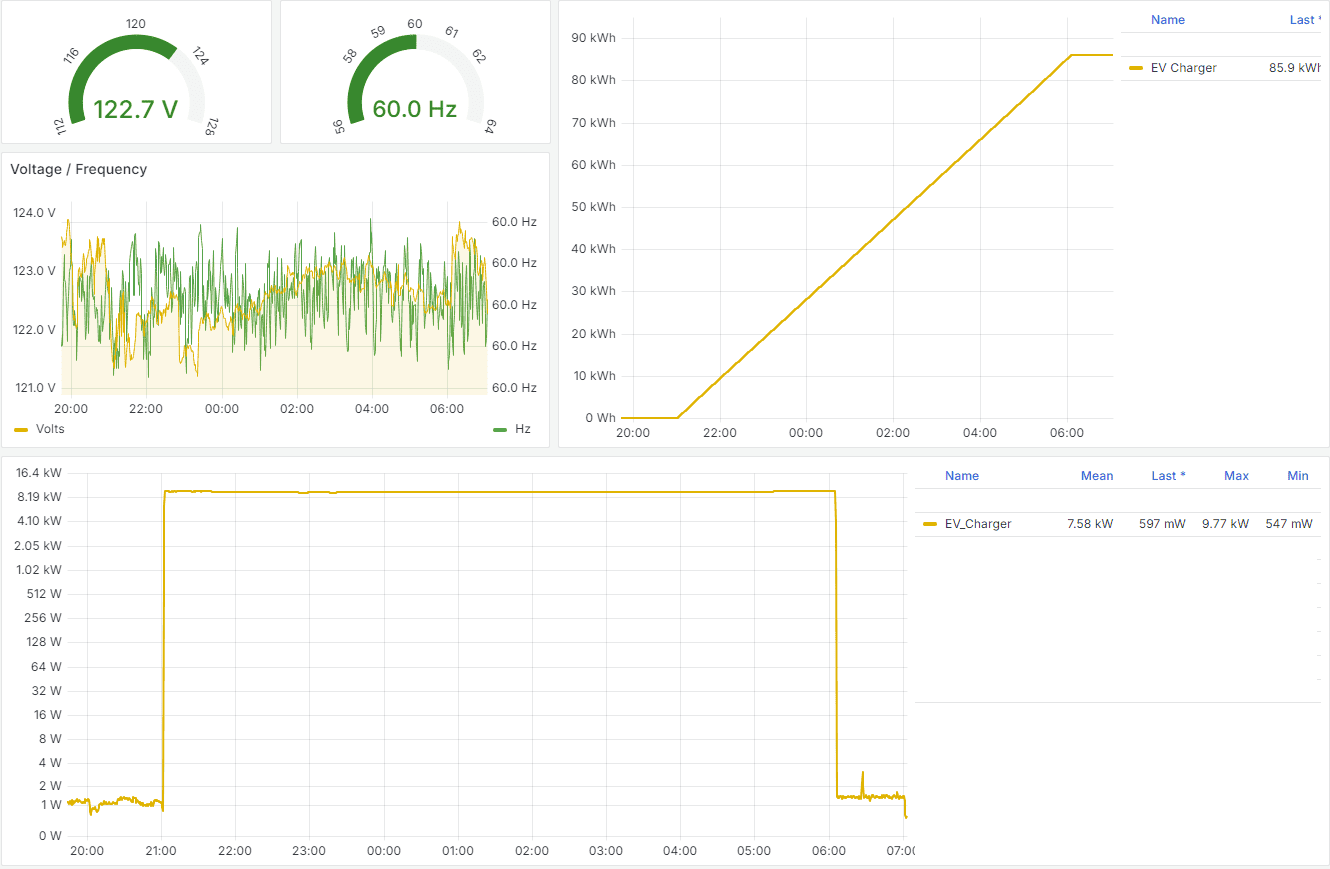
Task: Click the 60.0 Hz frequency gauge
Action: click(x=415, y=90)
